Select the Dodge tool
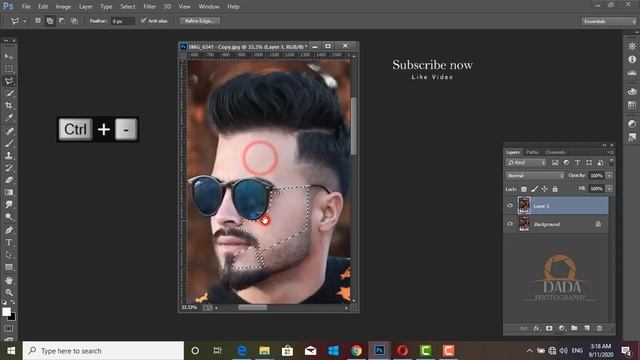The height and width of the screenshot is (360, 640). (9, 217)
